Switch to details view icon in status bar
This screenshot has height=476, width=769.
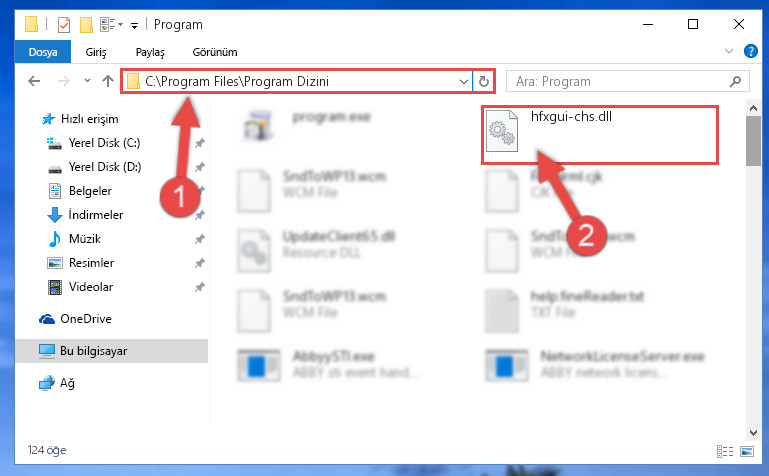(x=725, y=451)
